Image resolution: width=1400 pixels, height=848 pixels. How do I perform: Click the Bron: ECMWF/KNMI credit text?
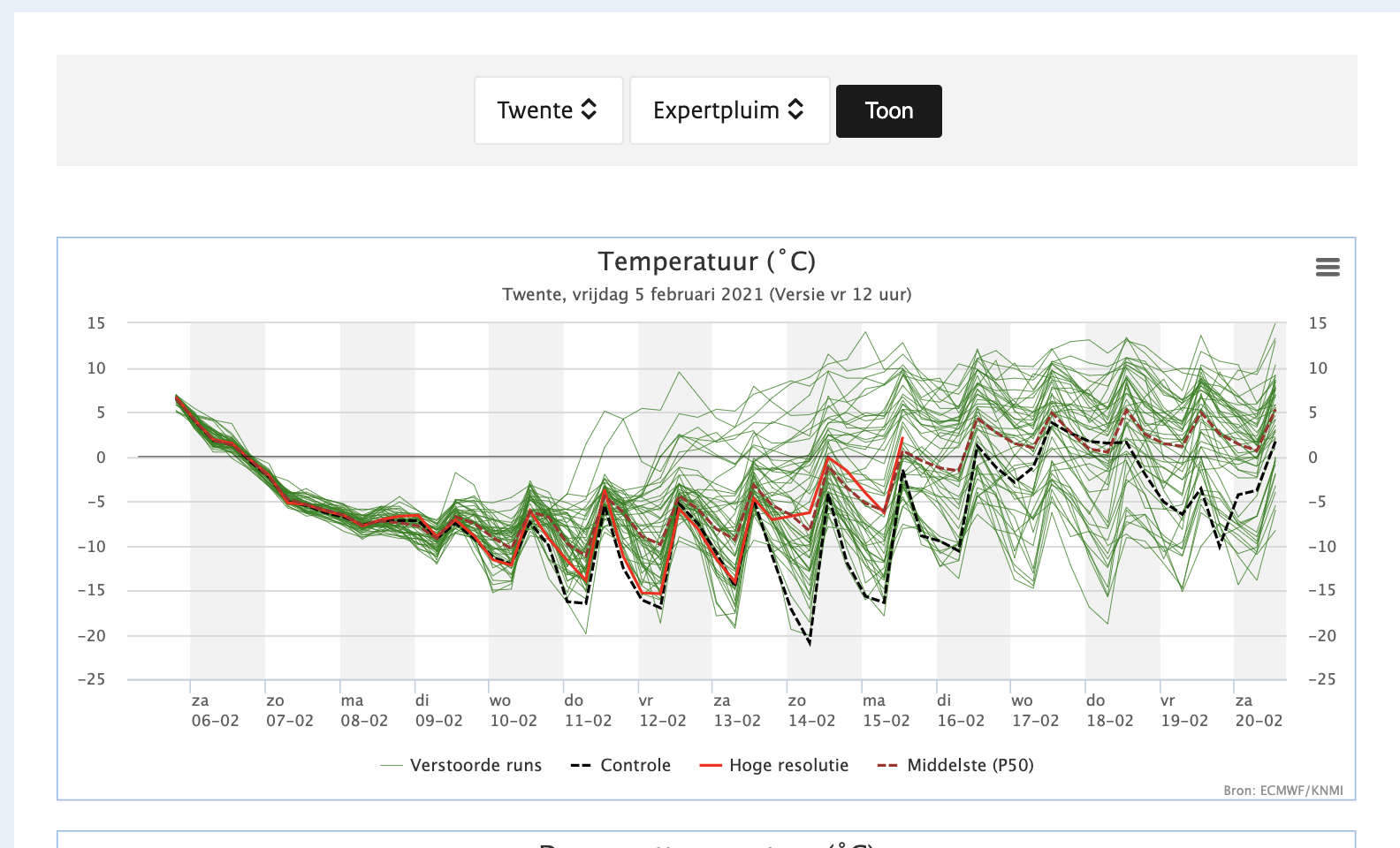pyautogui.click(x=1283, y=791)
